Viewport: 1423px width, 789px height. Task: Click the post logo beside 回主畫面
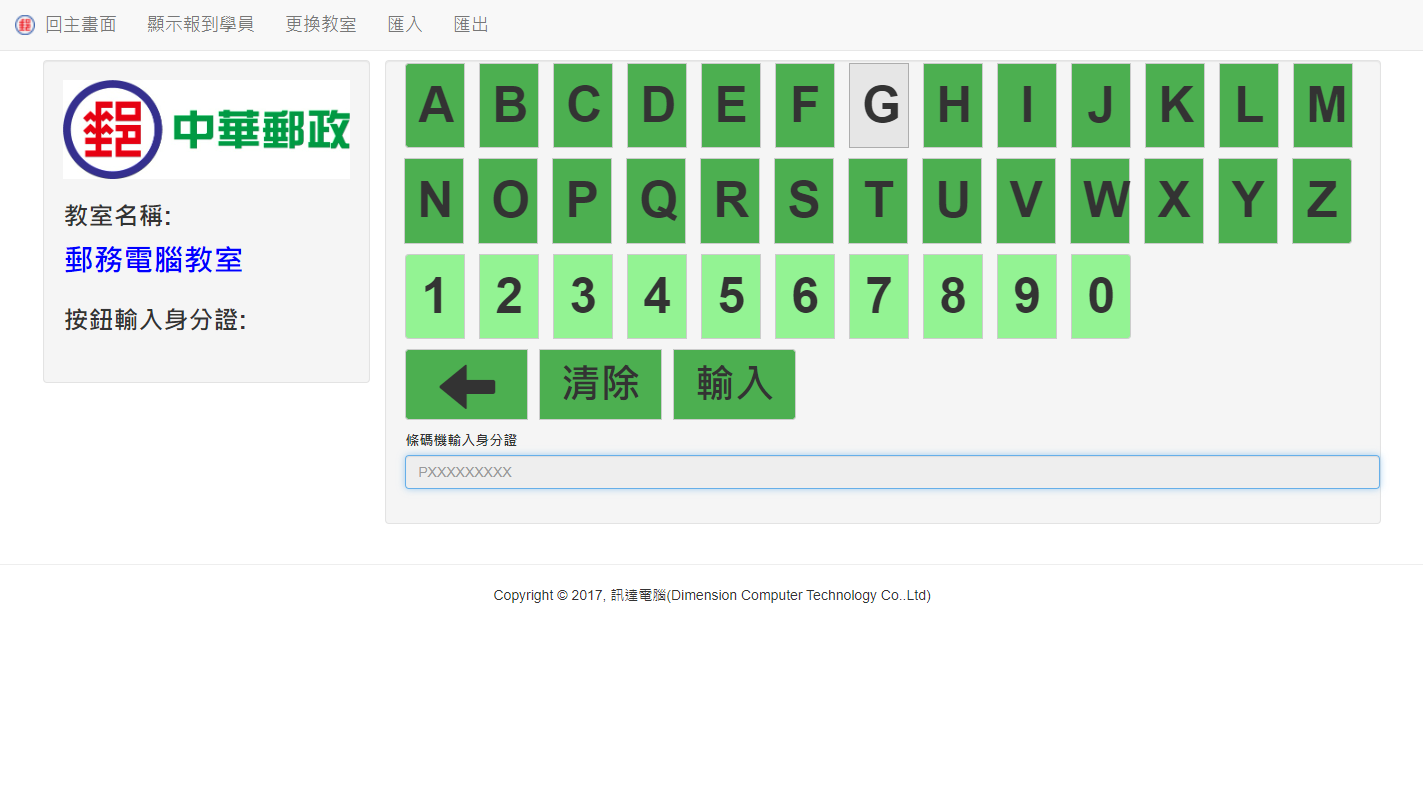[25, 25]
